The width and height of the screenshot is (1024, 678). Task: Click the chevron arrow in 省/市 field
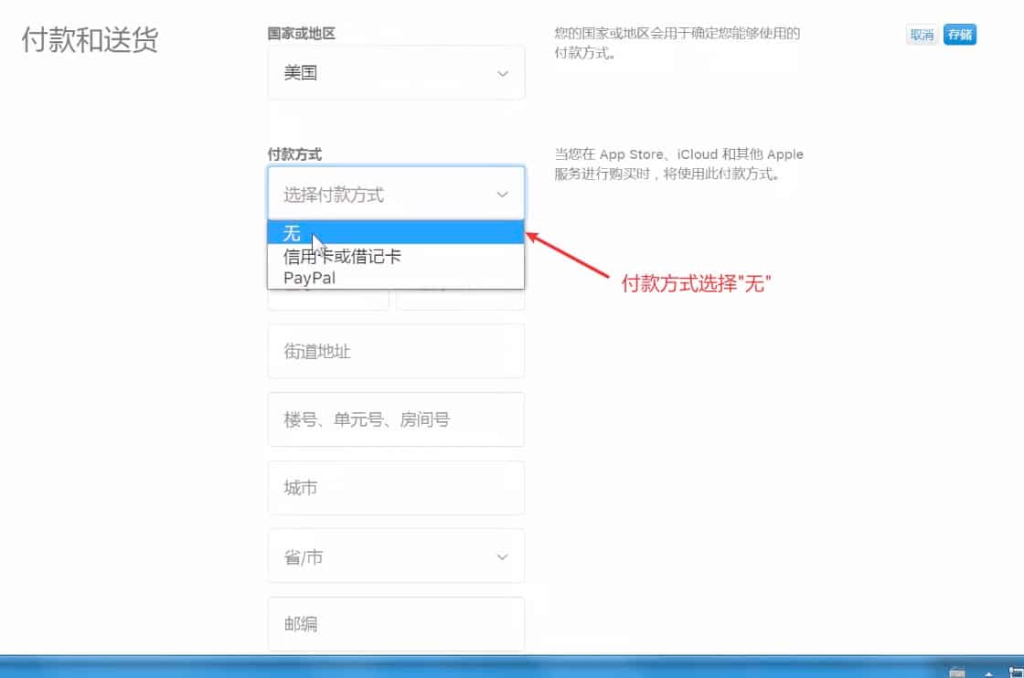pos(502,557)
